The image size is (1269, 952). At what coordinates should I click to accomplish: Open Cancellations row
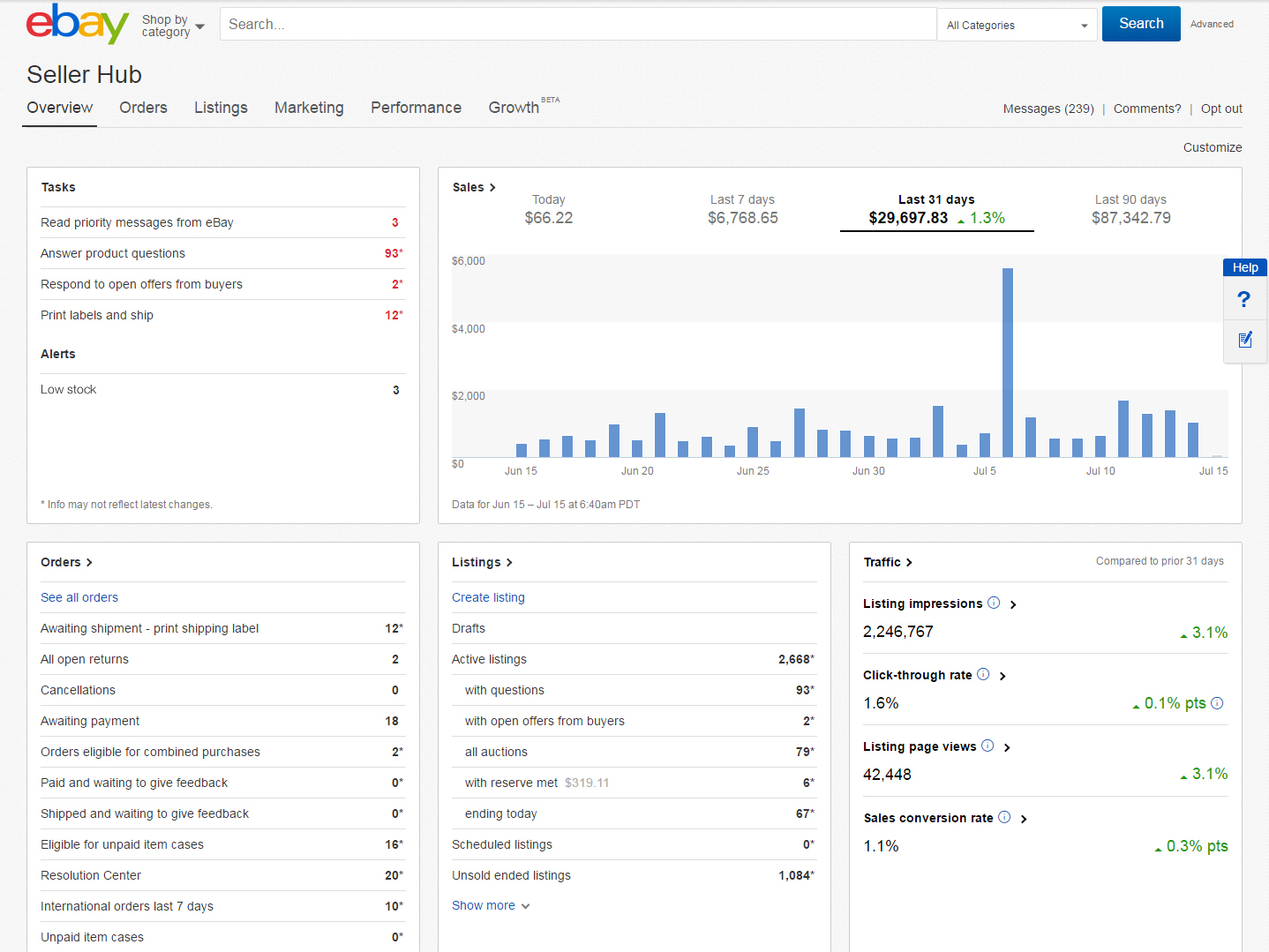pyautogui.click(x=223, y=690)
